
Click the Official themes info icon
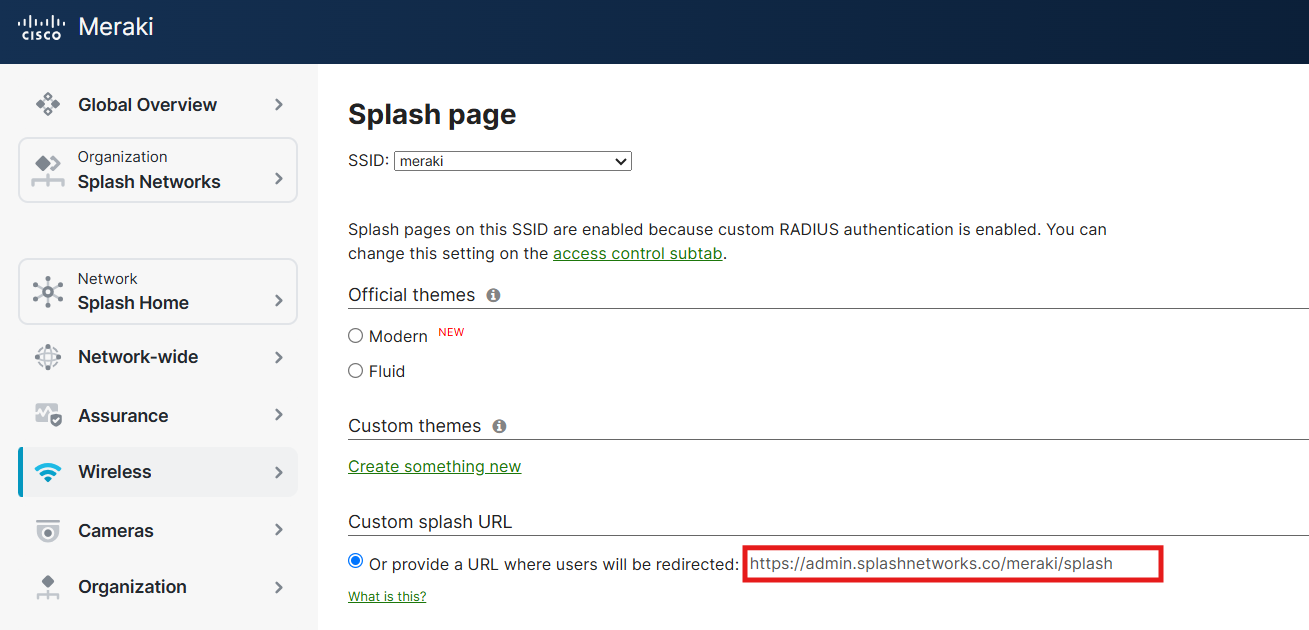tap(493, 295)
